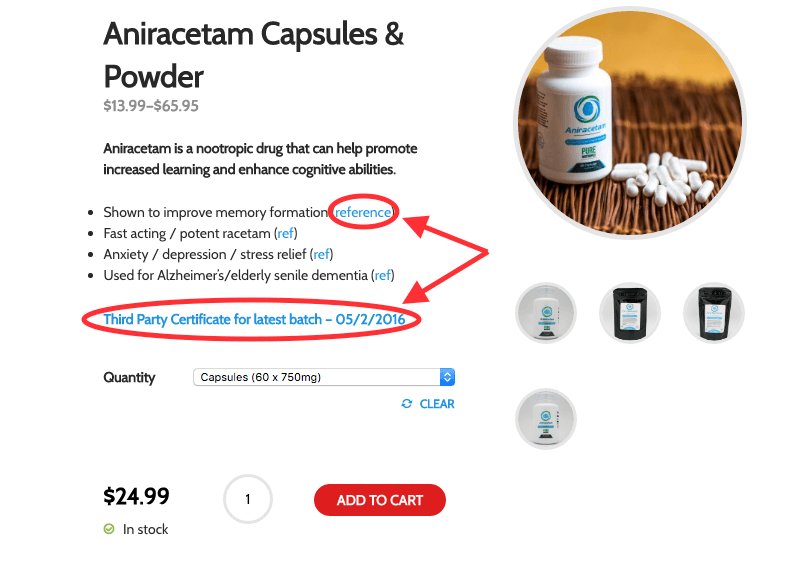Viewport: 795px width, 572px height.
Task: Click the CLEAR selection link
Action: point(437,404)
